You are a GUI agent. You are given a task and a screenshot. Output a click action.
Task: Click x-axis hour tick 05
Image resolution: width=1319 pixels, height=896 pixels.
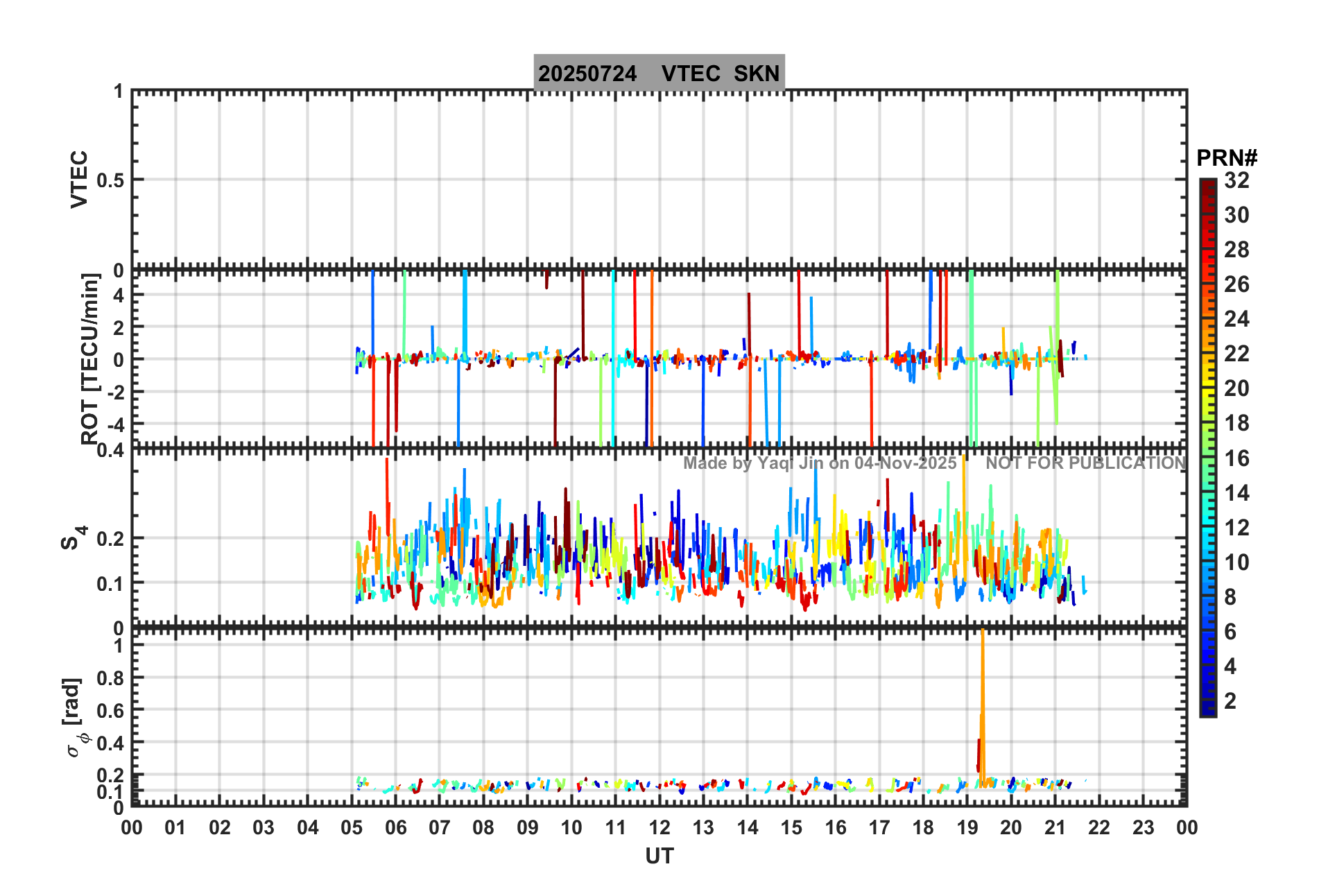click(352, 827)
